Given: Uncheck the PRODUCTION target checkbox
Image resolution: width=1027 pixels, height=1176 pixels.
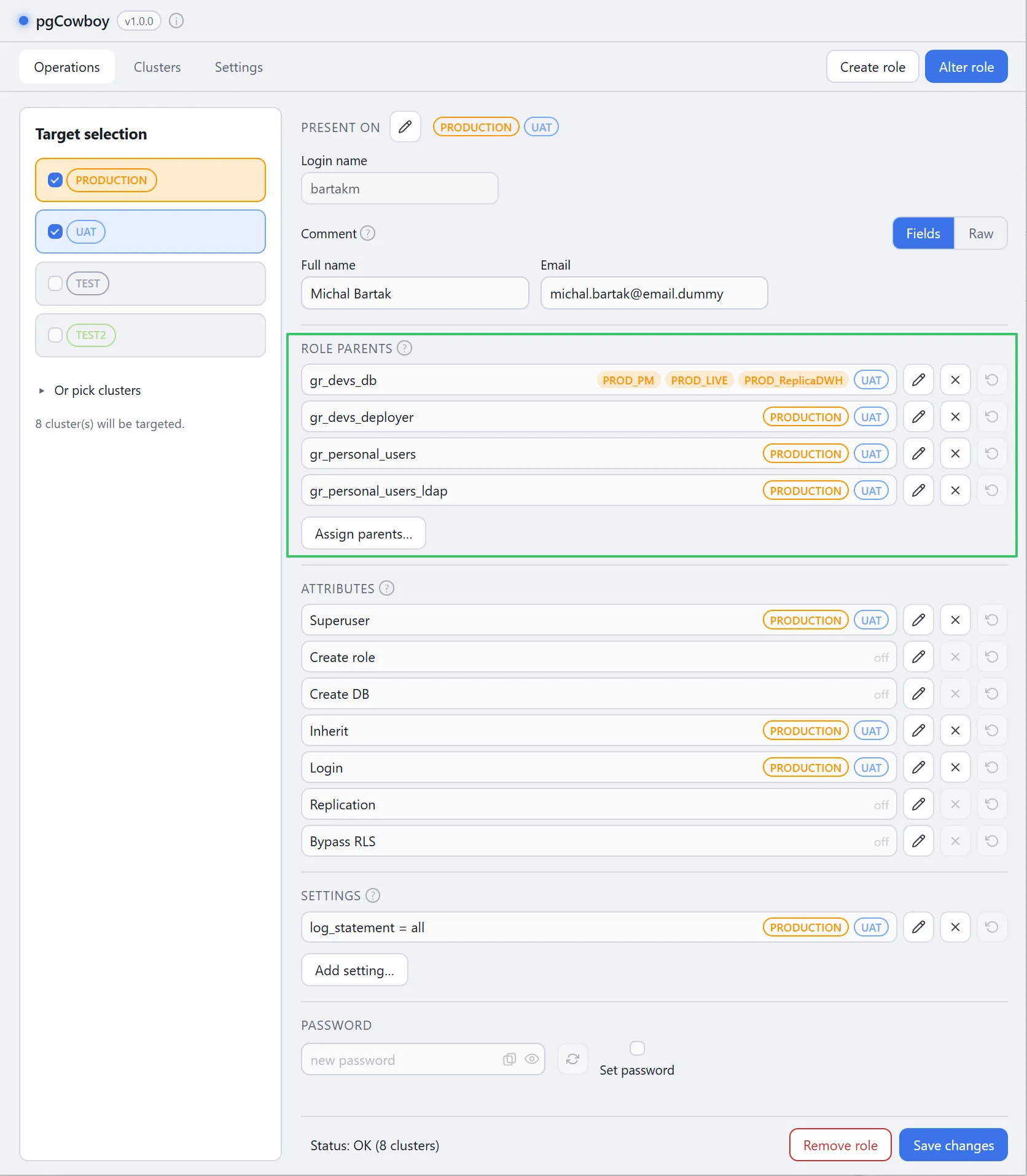Looking at the screenshot, I should (x=55, y=180).
